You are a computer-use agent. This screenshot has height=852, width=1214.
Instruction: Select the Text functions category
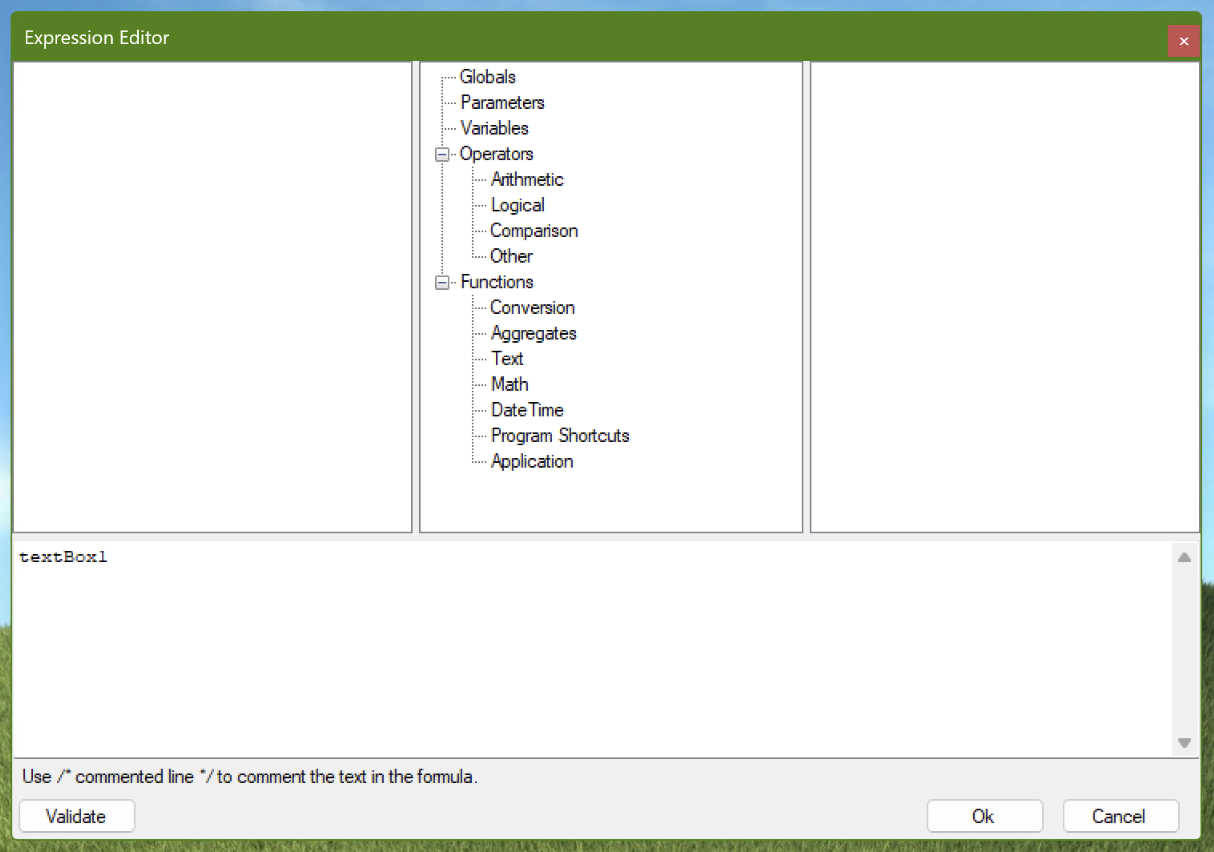507,358
